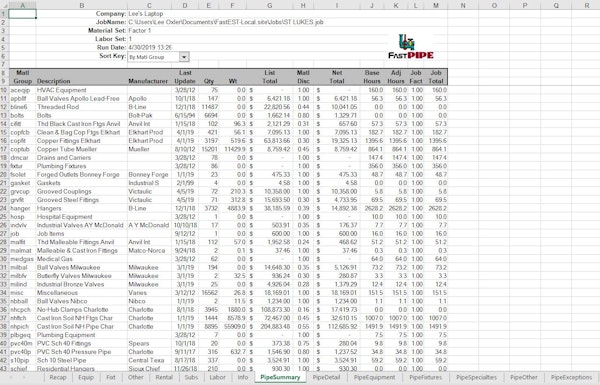Viewport: 600px width, 385px height.
Task: Select the Net Total header cell
Action: [337, 77]
